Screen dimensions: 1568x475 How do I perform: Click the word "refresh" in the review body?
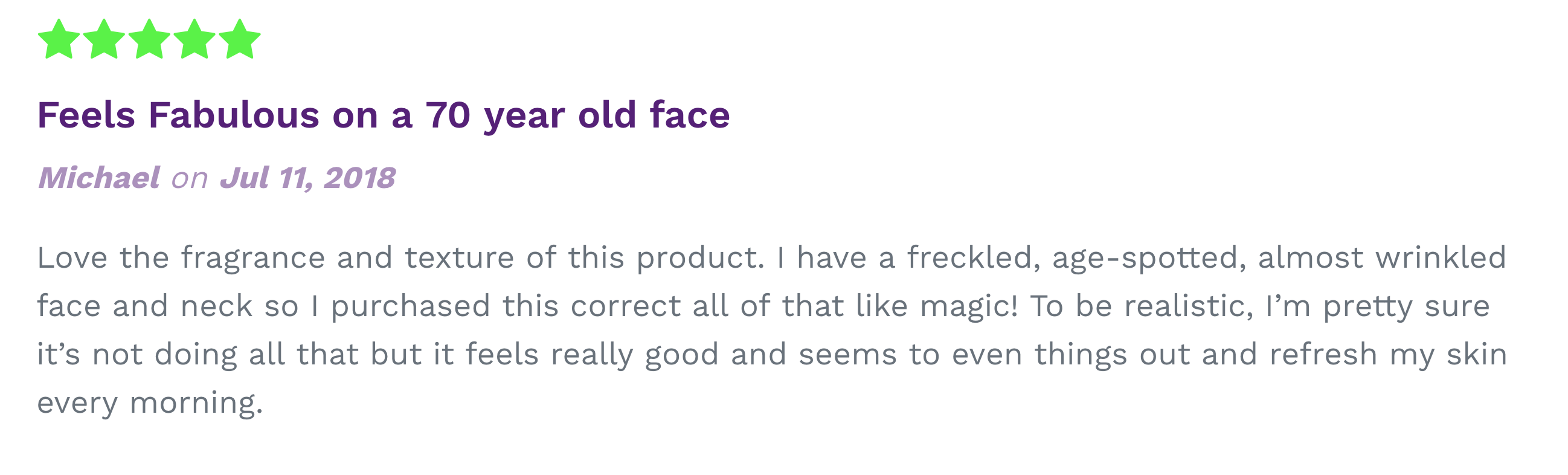[x=1323, y=355]
